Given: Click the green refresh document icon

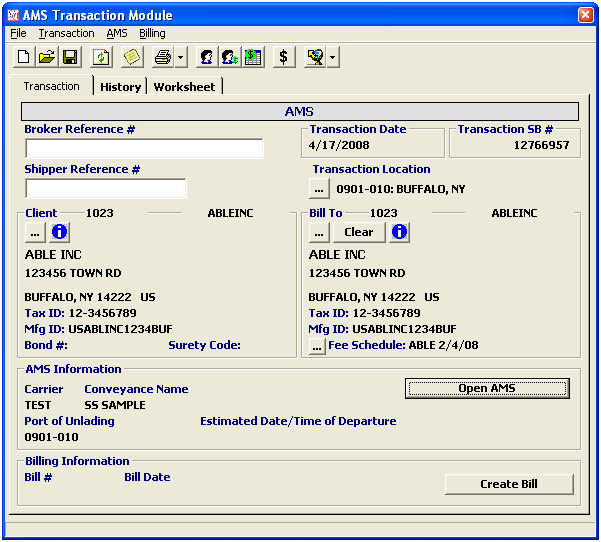Looking at the screenshot, I should tap(101, 58).
